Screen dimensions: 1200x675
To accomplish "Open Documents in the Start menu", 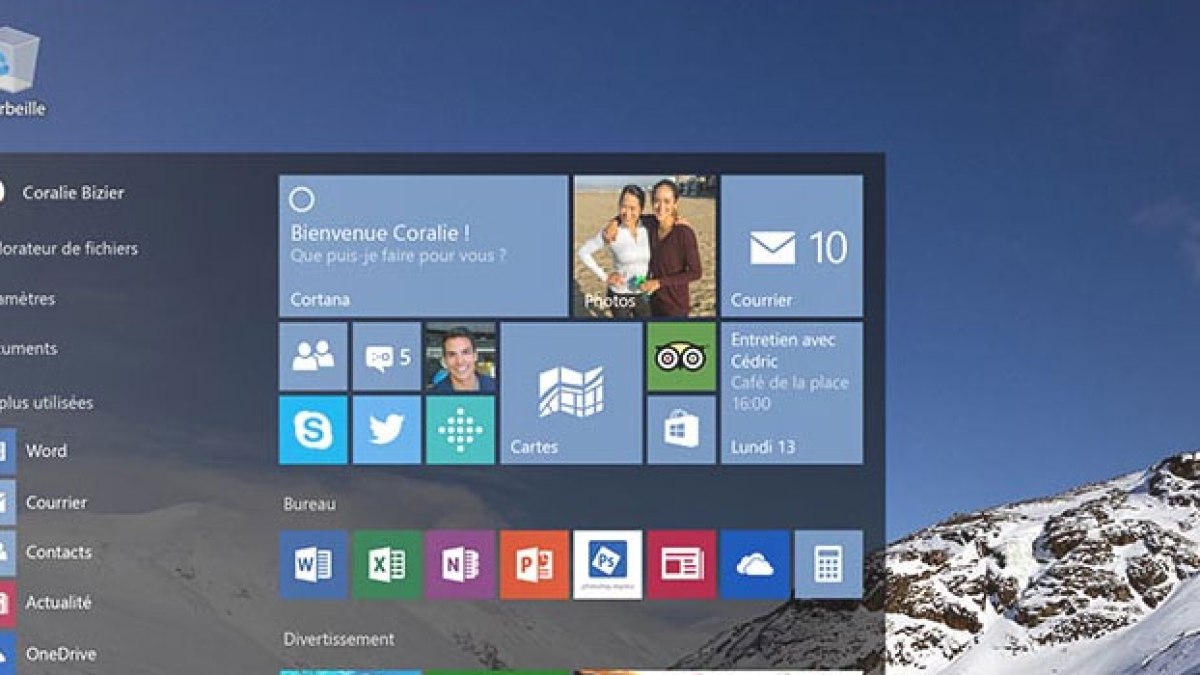I will click(x=29, y=349).
